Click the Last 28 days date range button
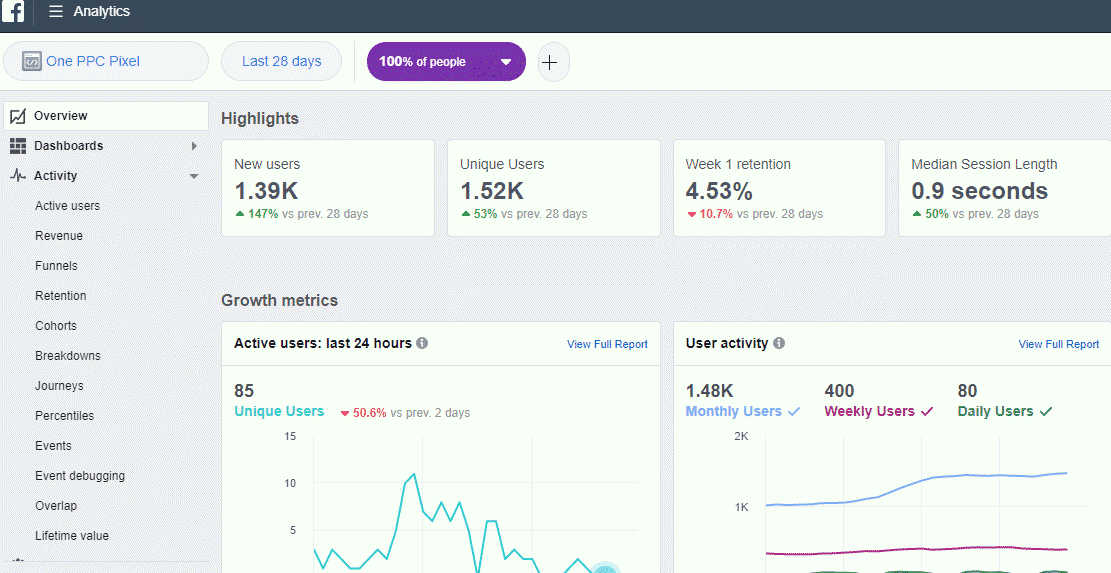This screenshot has height=573, width=1111. (281, 61)
